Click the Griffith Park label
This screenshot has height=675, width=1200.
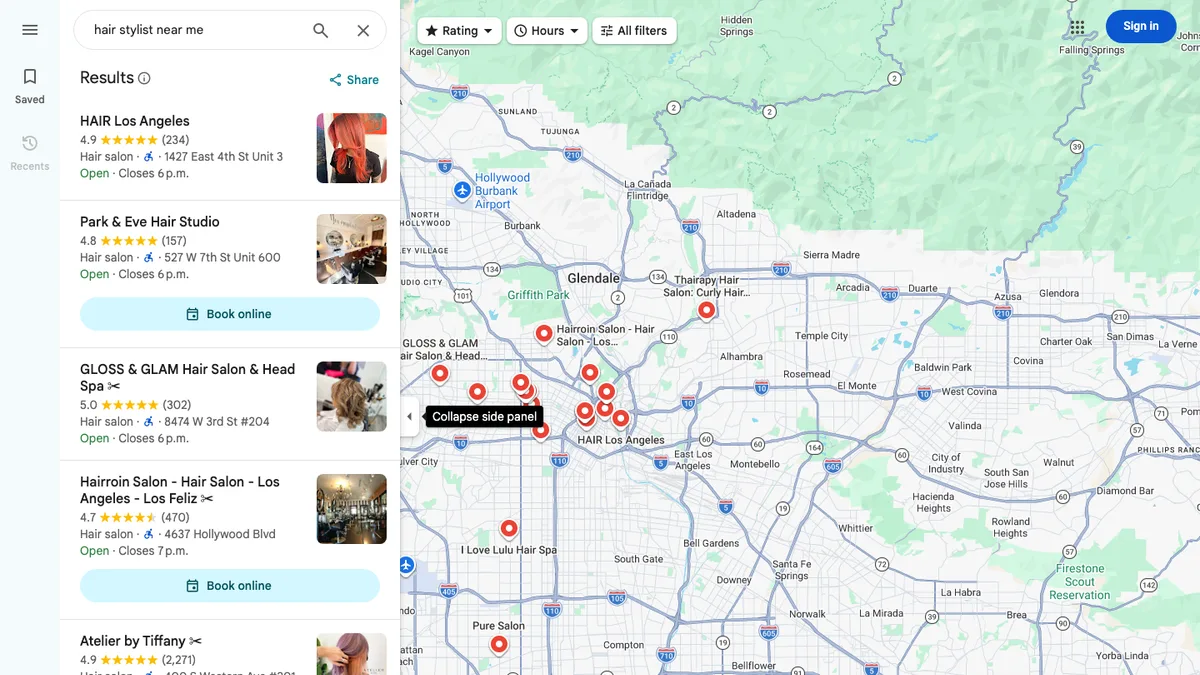pos(538,295)
